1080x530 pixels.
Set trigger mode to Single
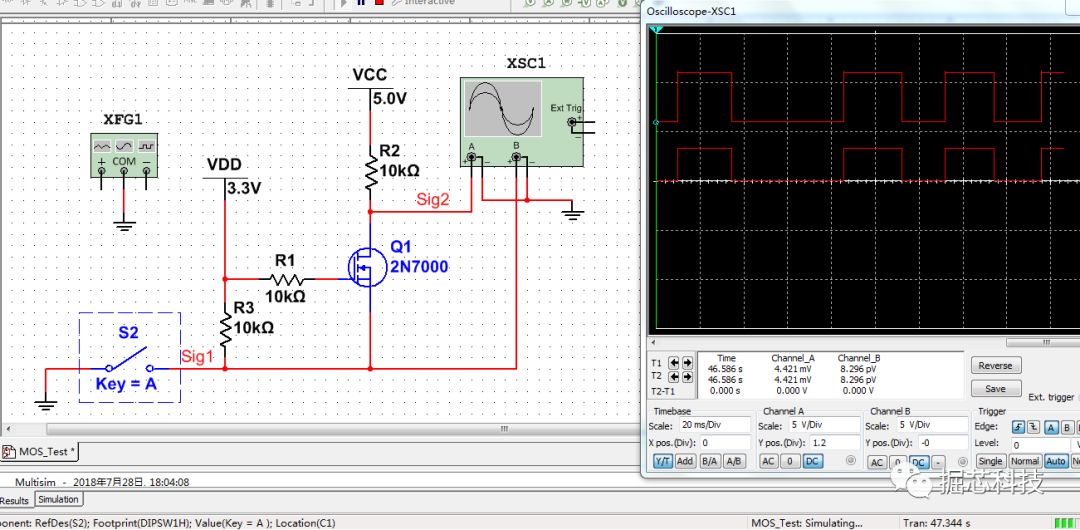pyautogui.click(x=991, y=461)
